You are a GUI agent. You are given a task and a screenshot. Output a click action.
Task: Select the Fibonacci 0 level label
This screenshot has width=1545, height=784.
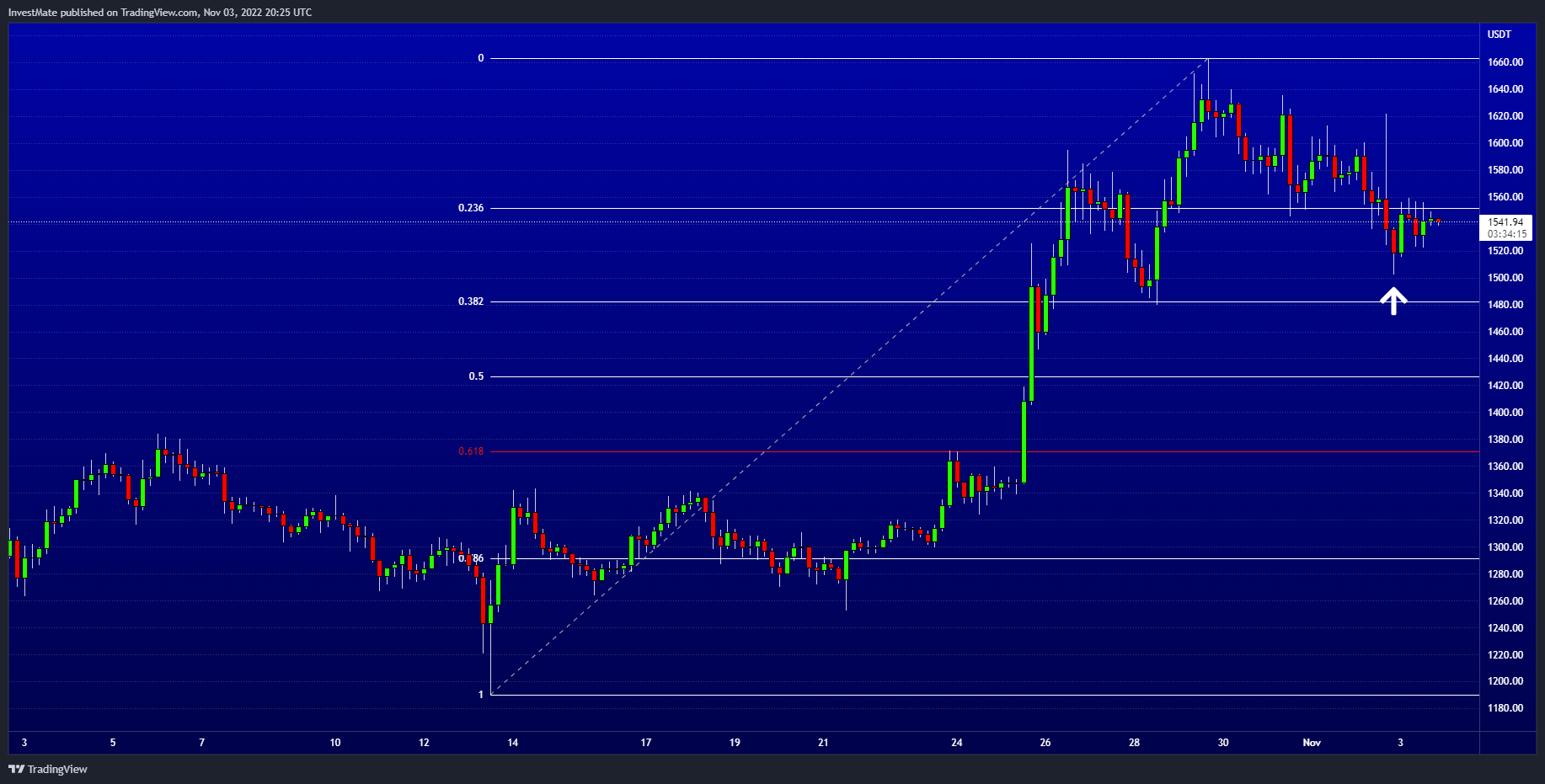481,58
